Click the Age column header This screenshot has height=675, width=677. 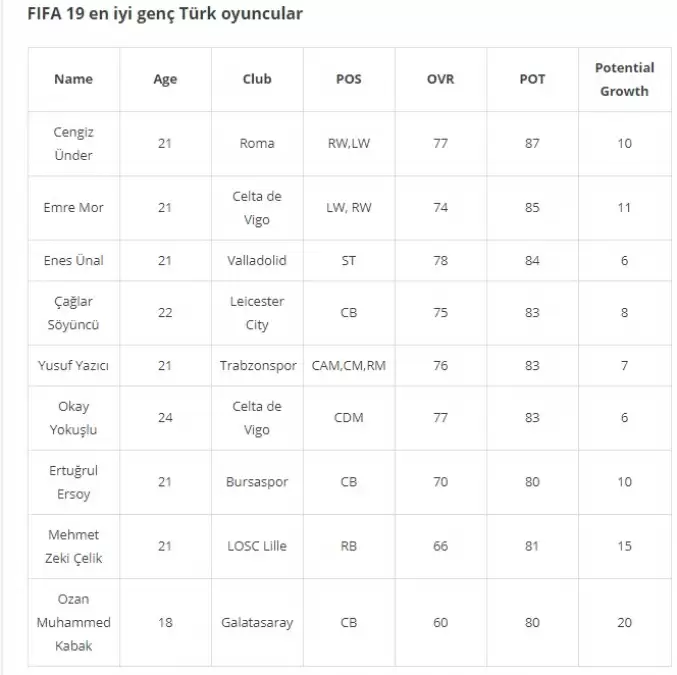165,79
